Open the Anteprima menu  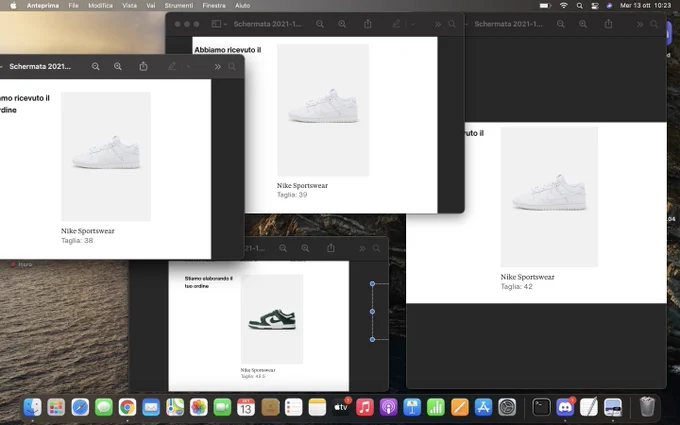[42, 6]
